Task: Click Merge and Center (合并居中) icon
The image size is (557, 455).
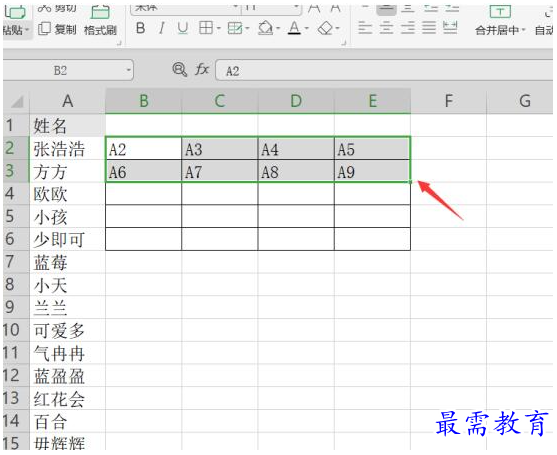Action: pos(500,12)
